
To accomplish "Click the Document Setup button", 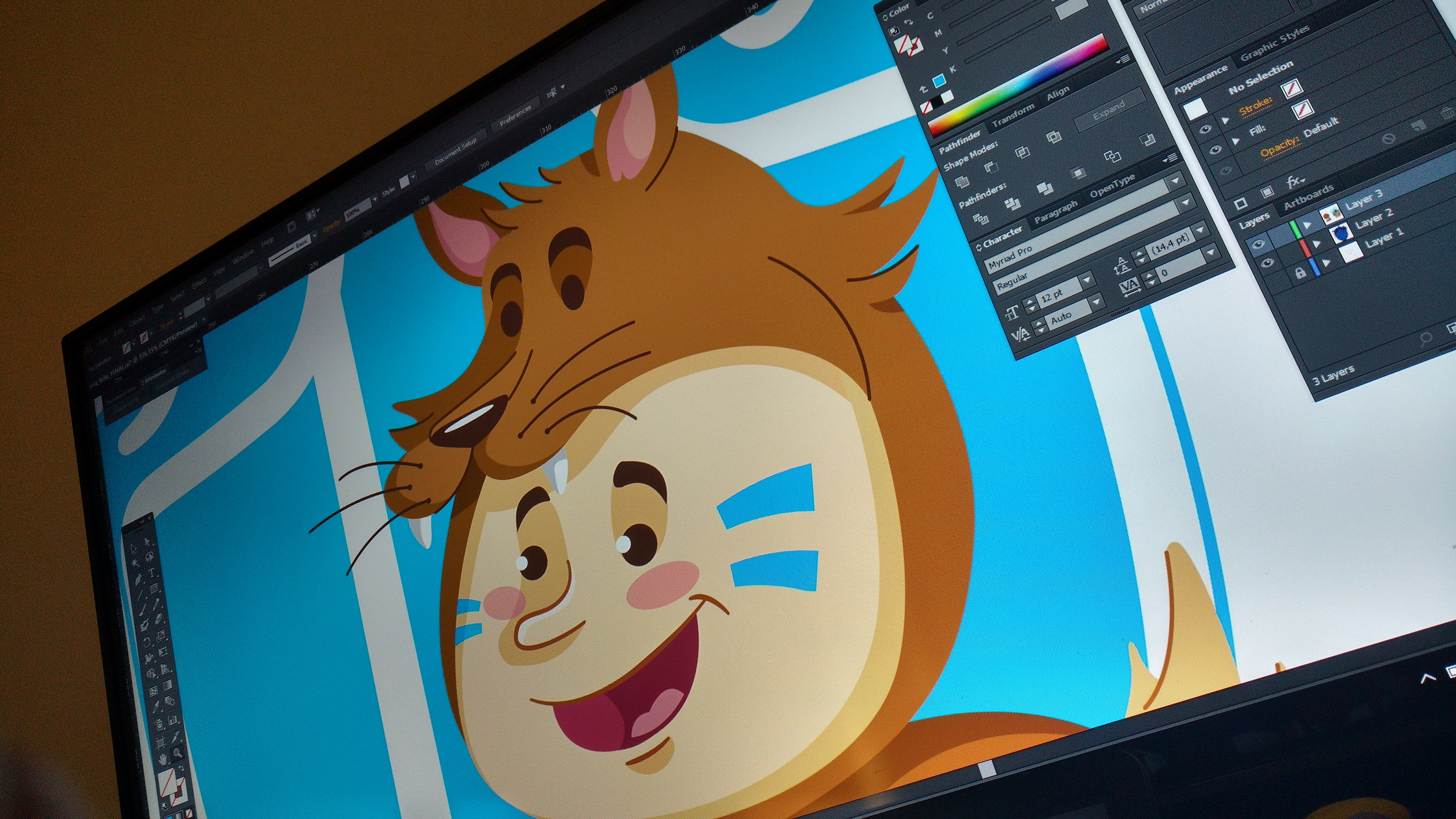I will tap(456, 152).
